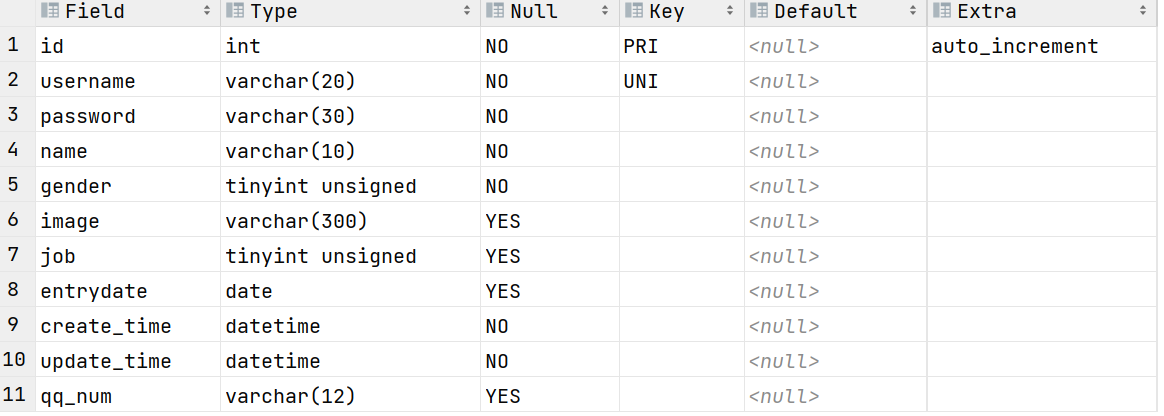Click the auto_increment Extra cell
The height and width of the screenshot is (416, 1164).
(1014, 46)
